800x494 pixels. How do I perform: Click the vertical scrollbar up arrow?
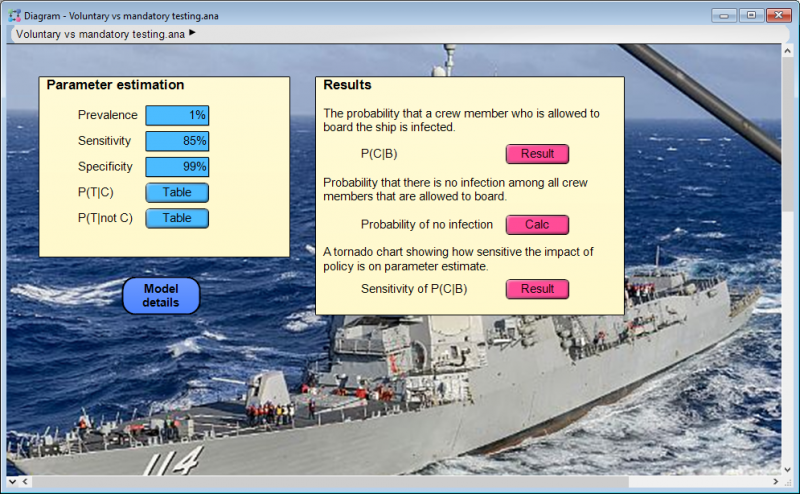(x=788, y=51)
